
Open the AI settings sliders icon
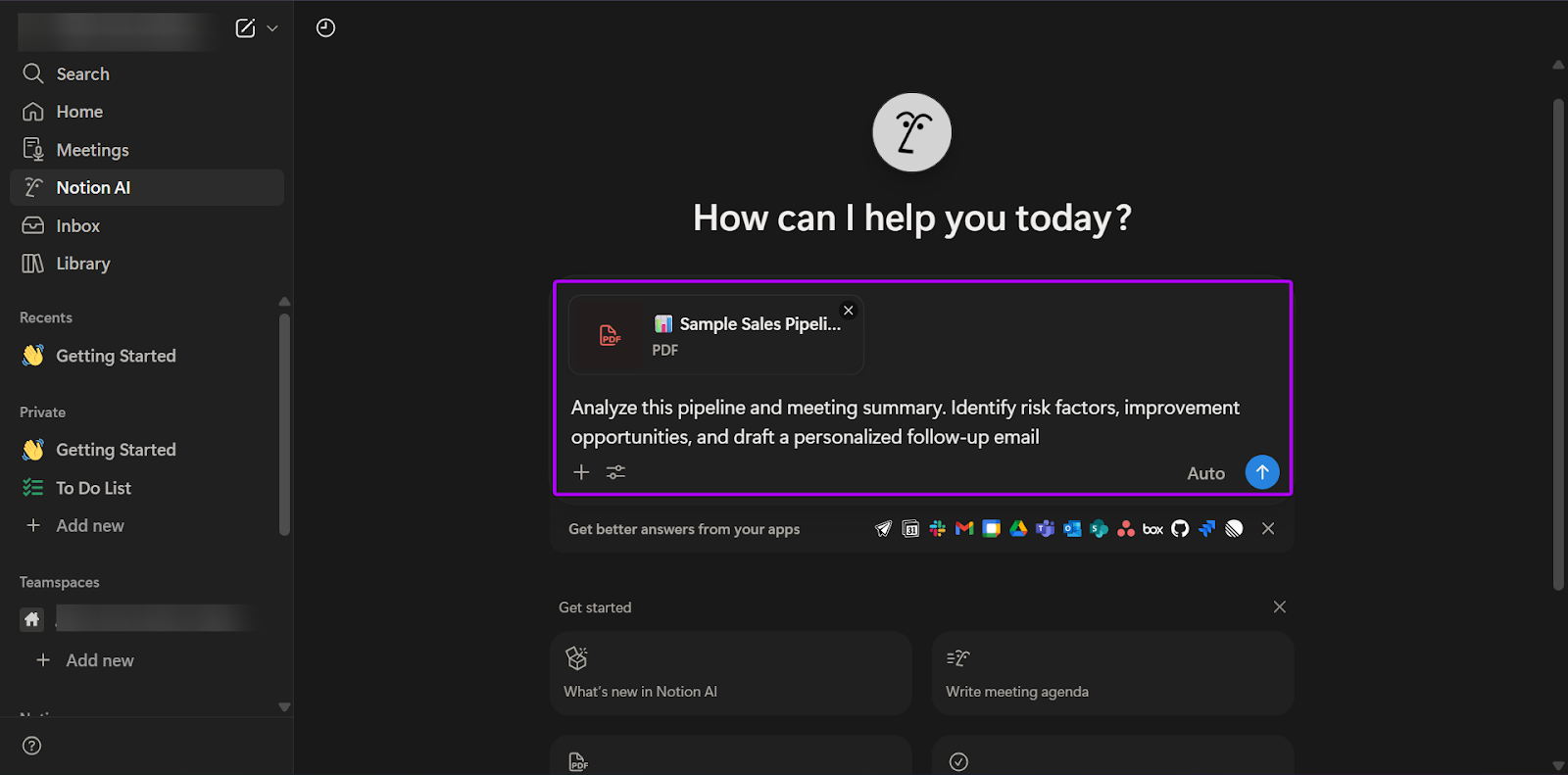coord(615,472)
